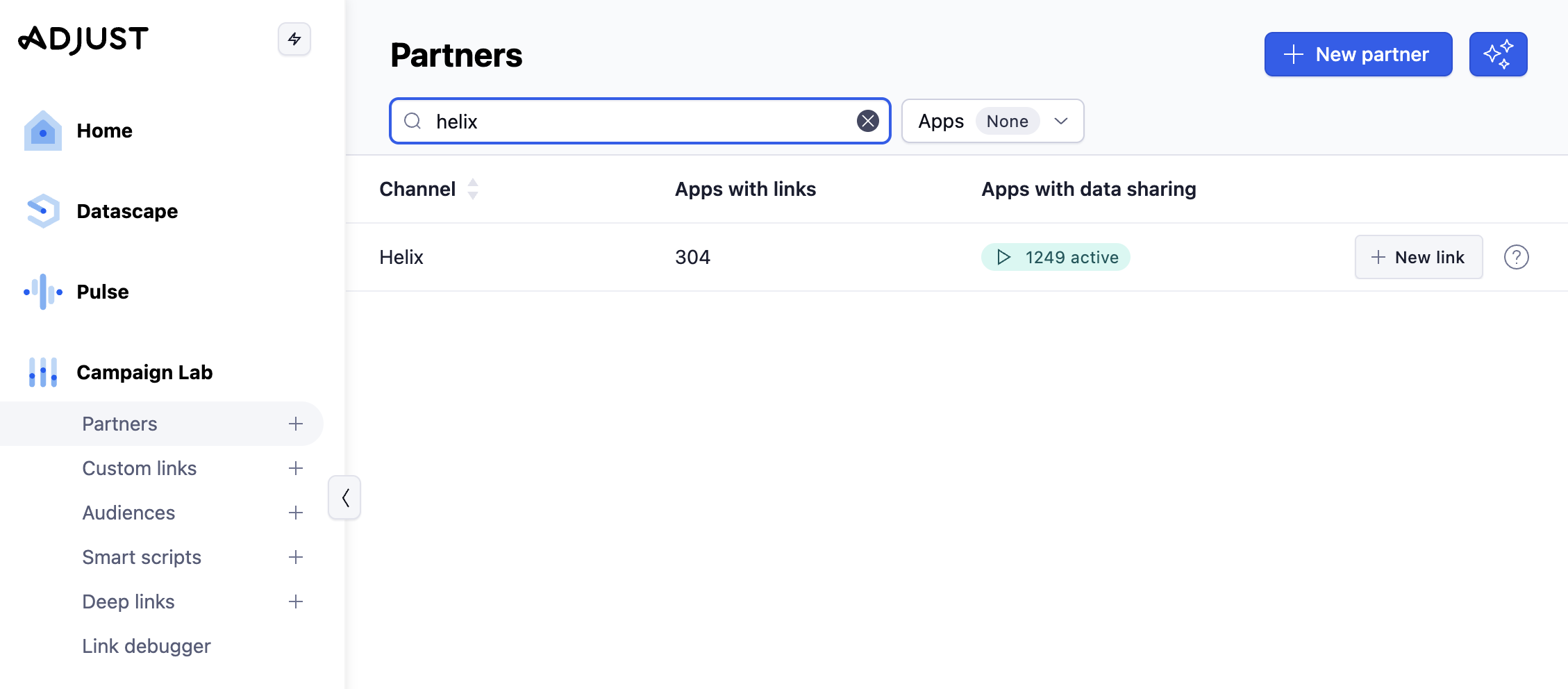Open the sparkle AI assistant button
Viewport: 1568px width, 689px height.
tap(1498, 54)
